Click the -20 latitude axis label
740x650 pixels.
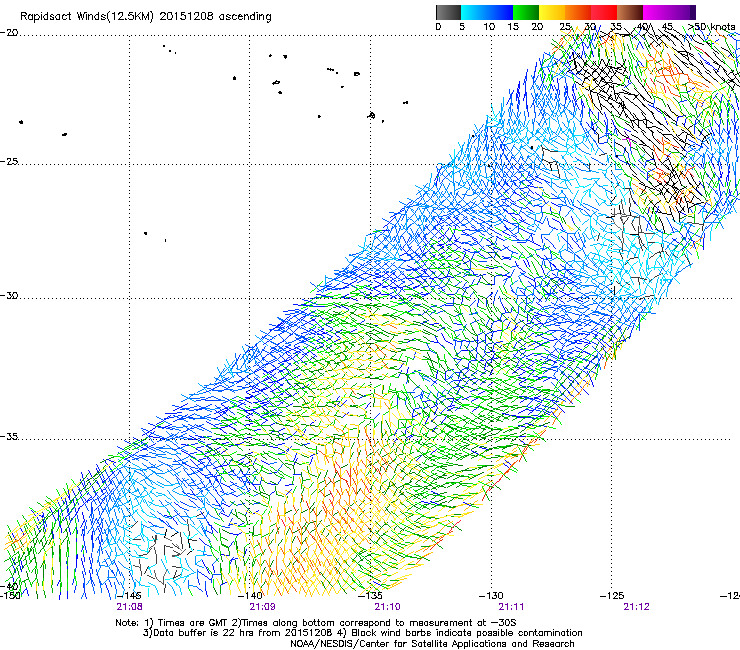click(x=9, y=33)
